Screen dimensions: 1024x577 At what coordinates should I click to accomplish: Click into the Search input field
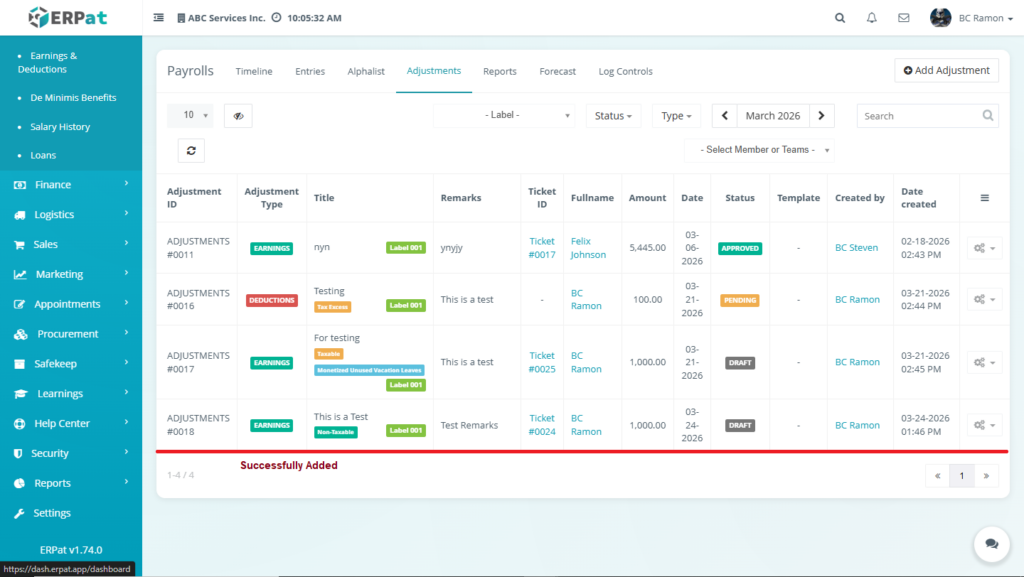coord(918,116)
